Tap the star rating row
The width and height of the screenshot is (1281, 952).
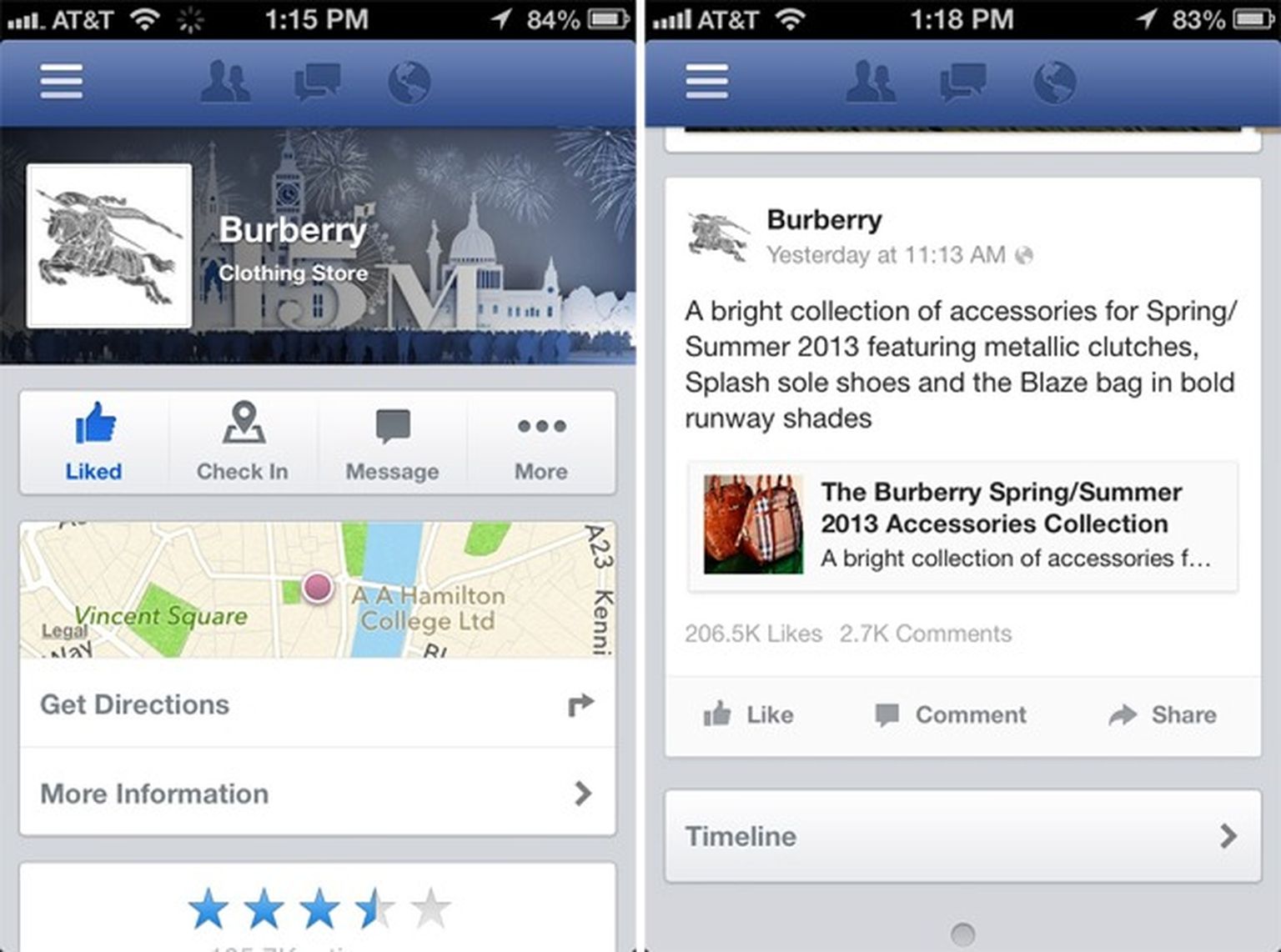coord(318,908)
